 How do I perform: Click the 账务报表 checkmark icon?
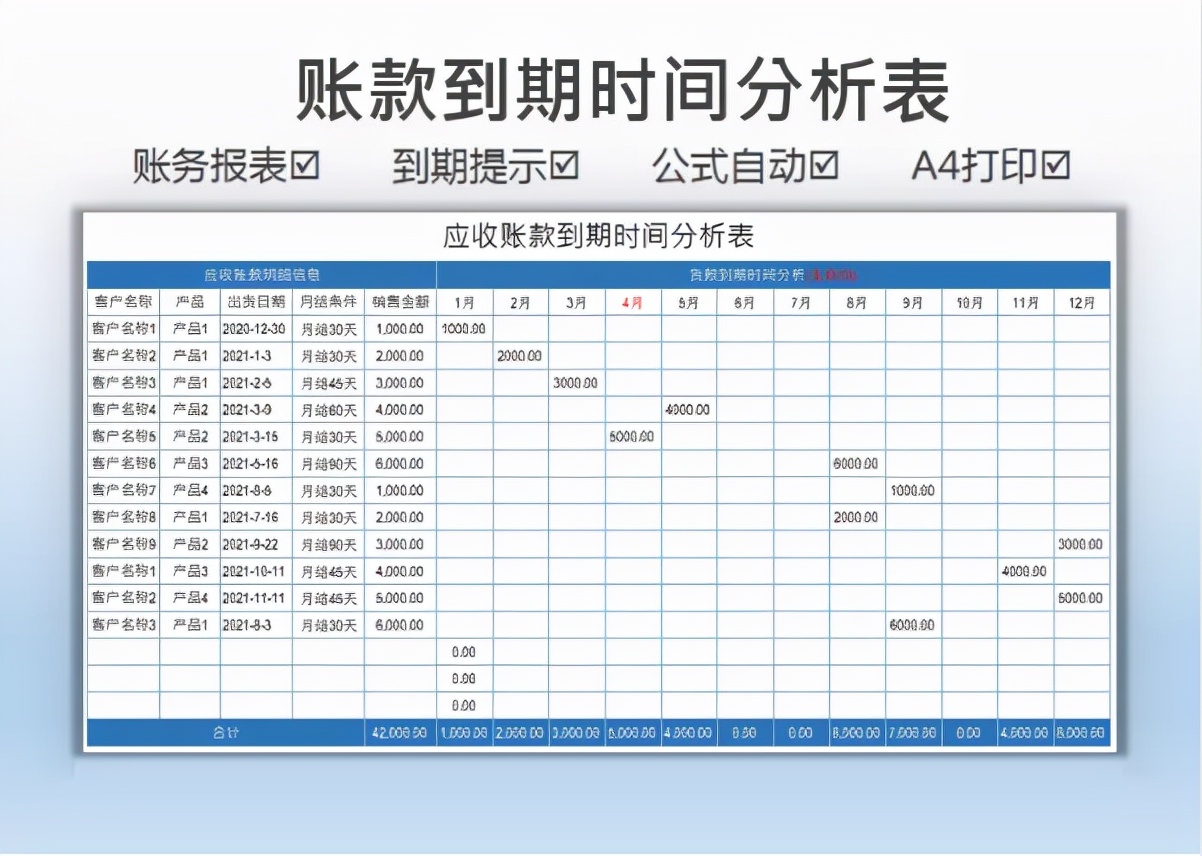click(x=306, y=167)
